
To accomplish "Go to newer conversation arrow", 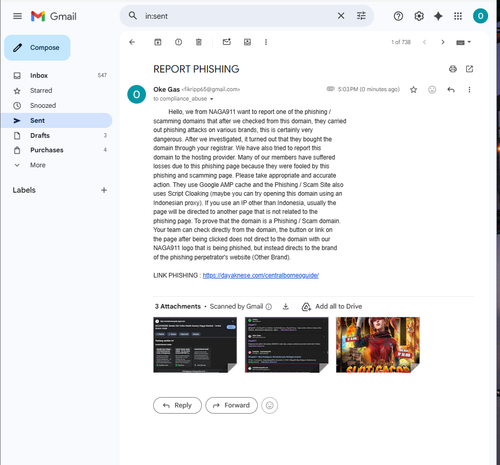I will click(x=424, y=42).
